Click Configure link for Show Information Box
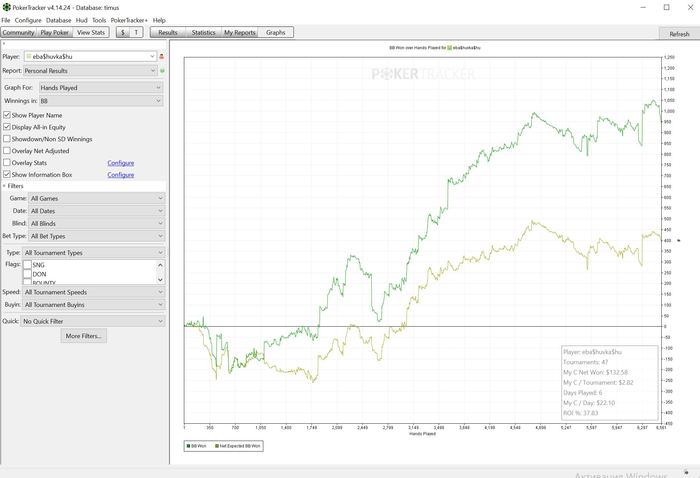 pos(121,175)
